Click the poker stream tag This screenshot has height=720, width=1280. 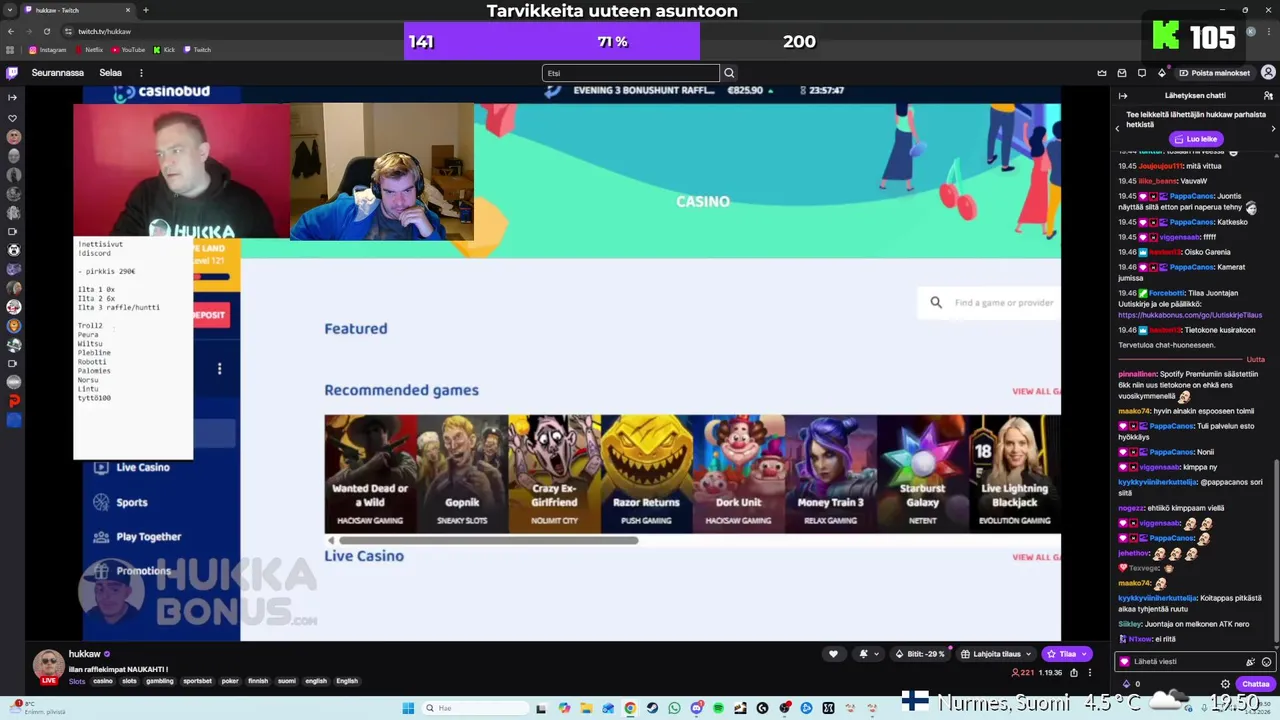coord(230,681)
